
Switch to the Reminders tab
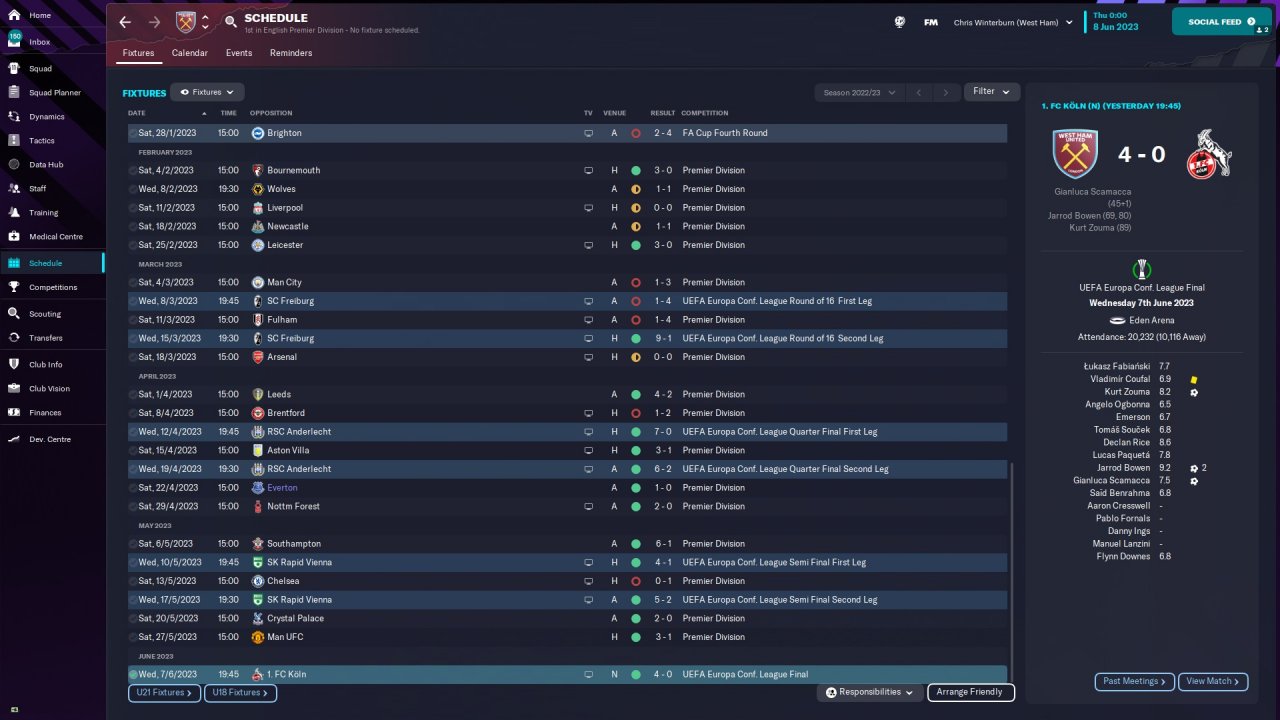291,53
